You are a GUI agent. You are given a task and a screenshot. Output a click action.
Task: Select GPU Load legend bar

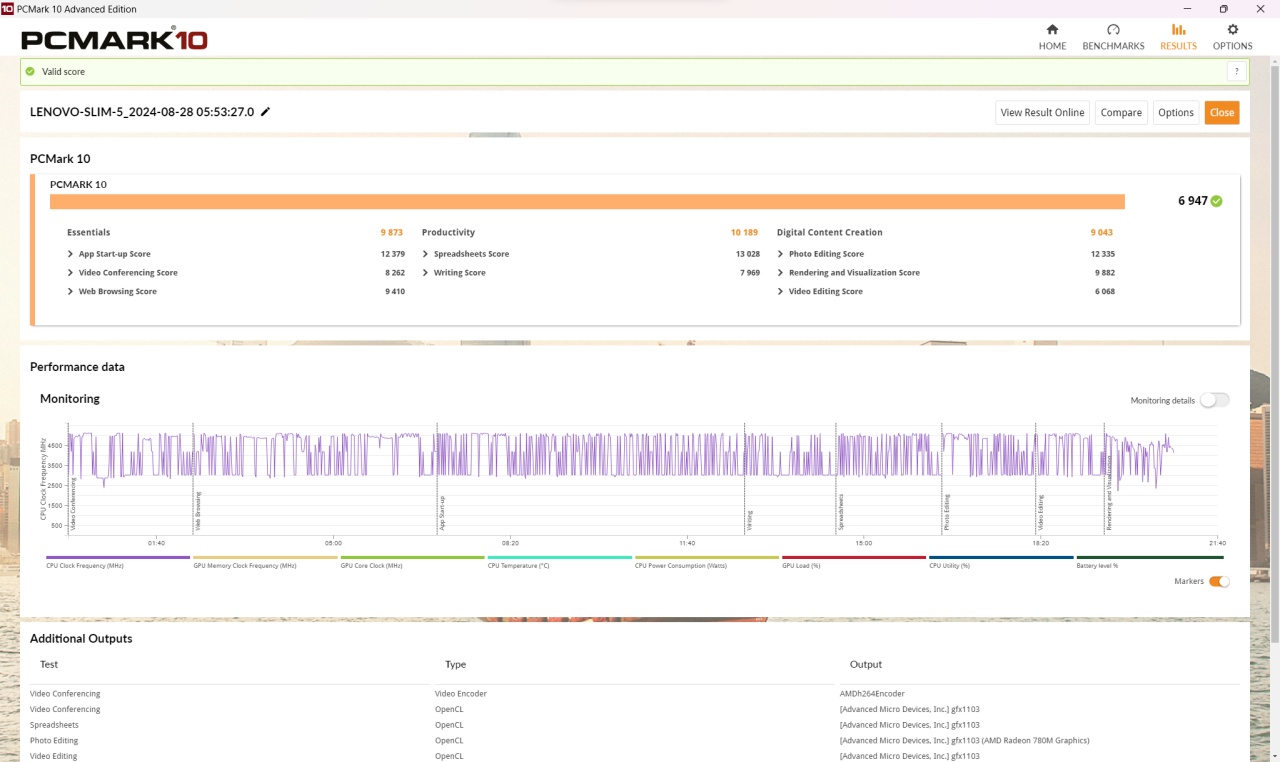point(854,558)
